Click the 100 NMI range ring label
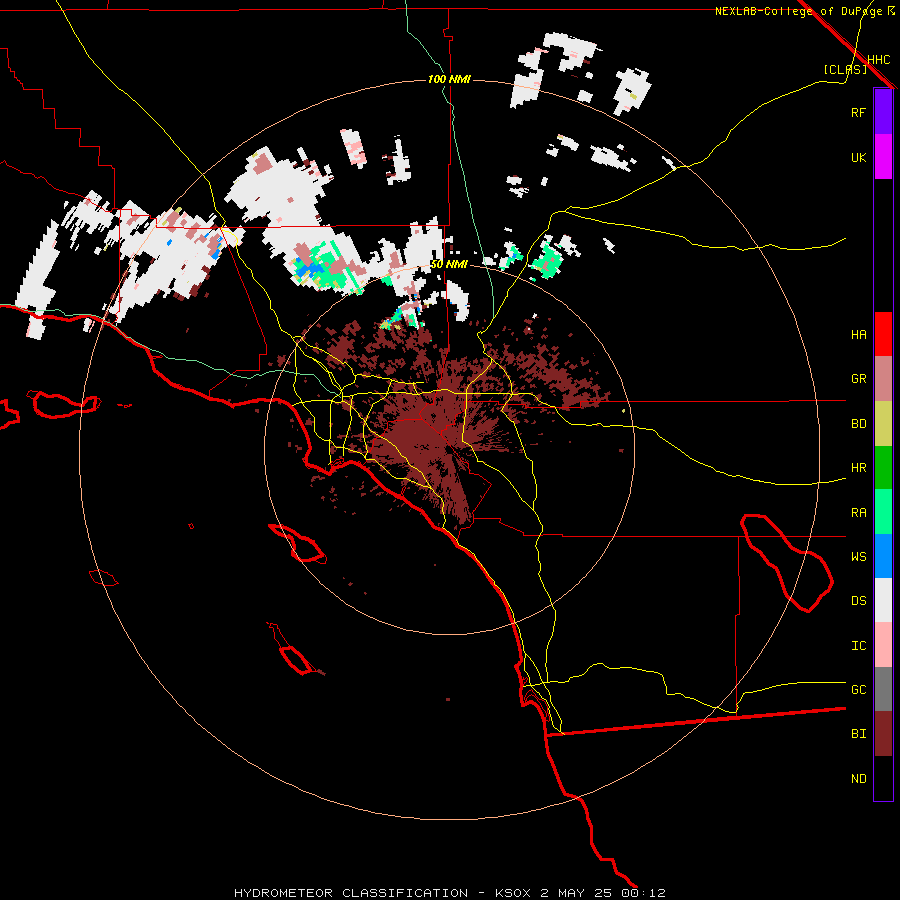This screenshot has height=900, width=900. (x=449, y=79)
